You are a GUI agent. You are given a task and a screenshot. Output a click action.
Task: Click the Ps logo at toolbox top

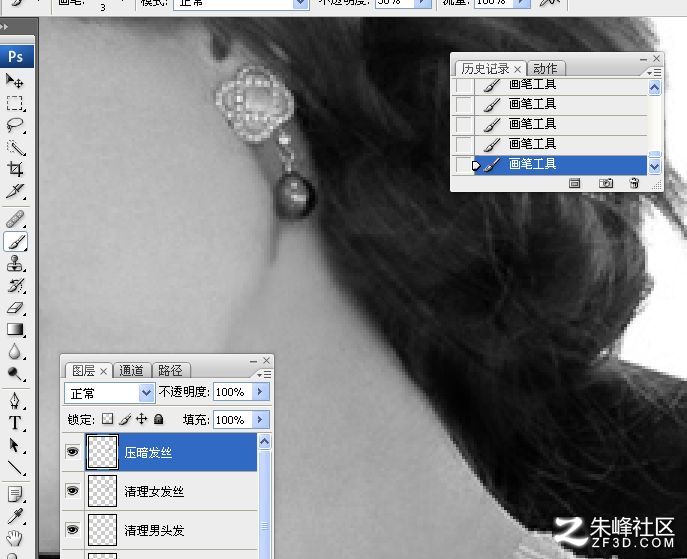tap(17, 56)
